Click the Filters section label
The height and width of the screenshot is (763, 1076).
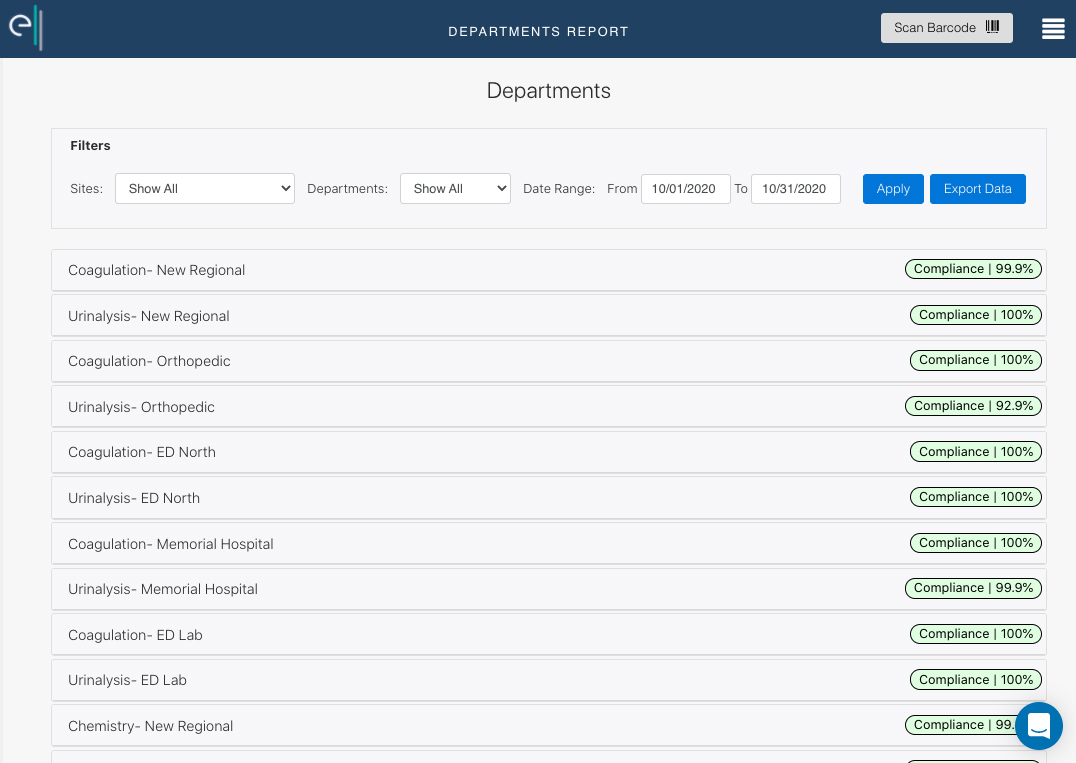click(x=90, y=145)
